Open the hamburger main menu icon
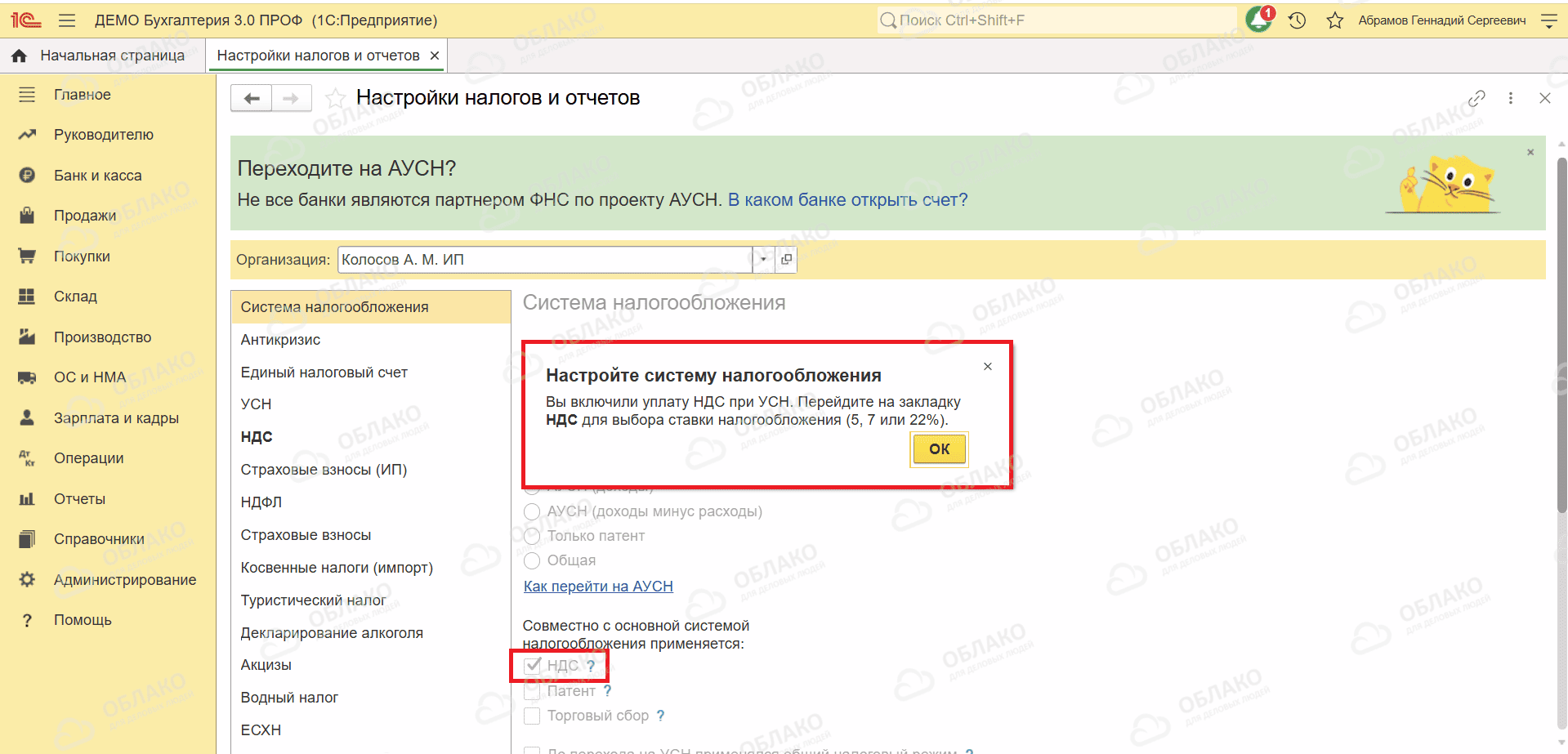 coord(67,20)
